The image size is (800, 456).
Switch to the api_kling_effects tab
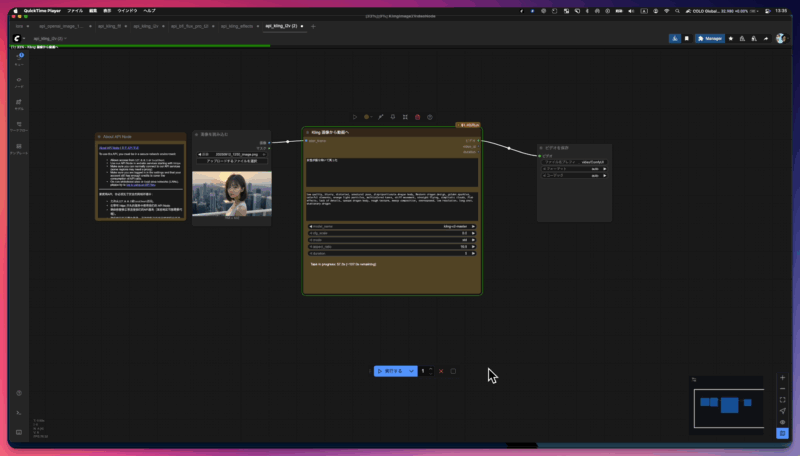click(236, 26)
